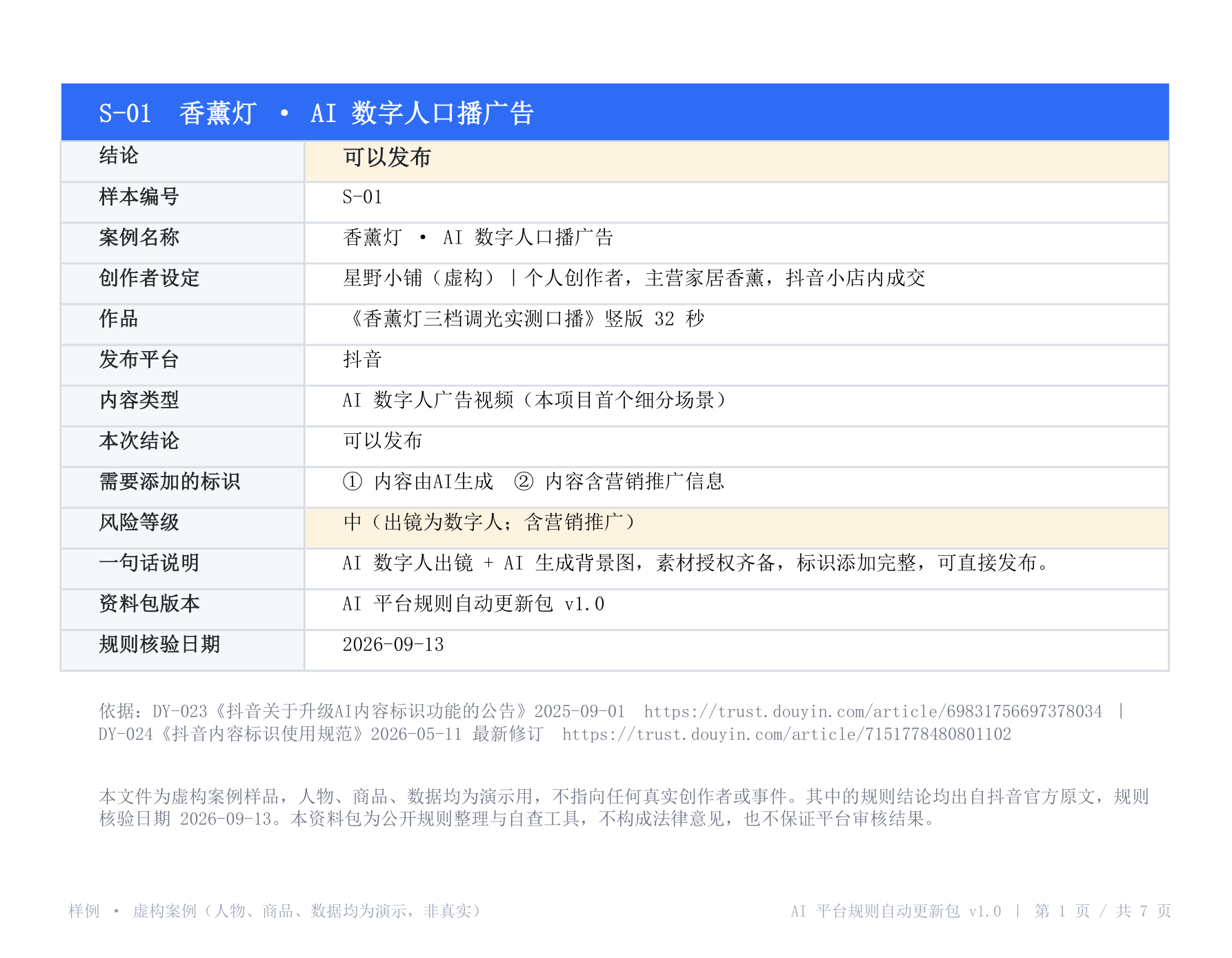Select the '作品' label
The height and width of the screenshot is (958, 1232).
[119, 319]
